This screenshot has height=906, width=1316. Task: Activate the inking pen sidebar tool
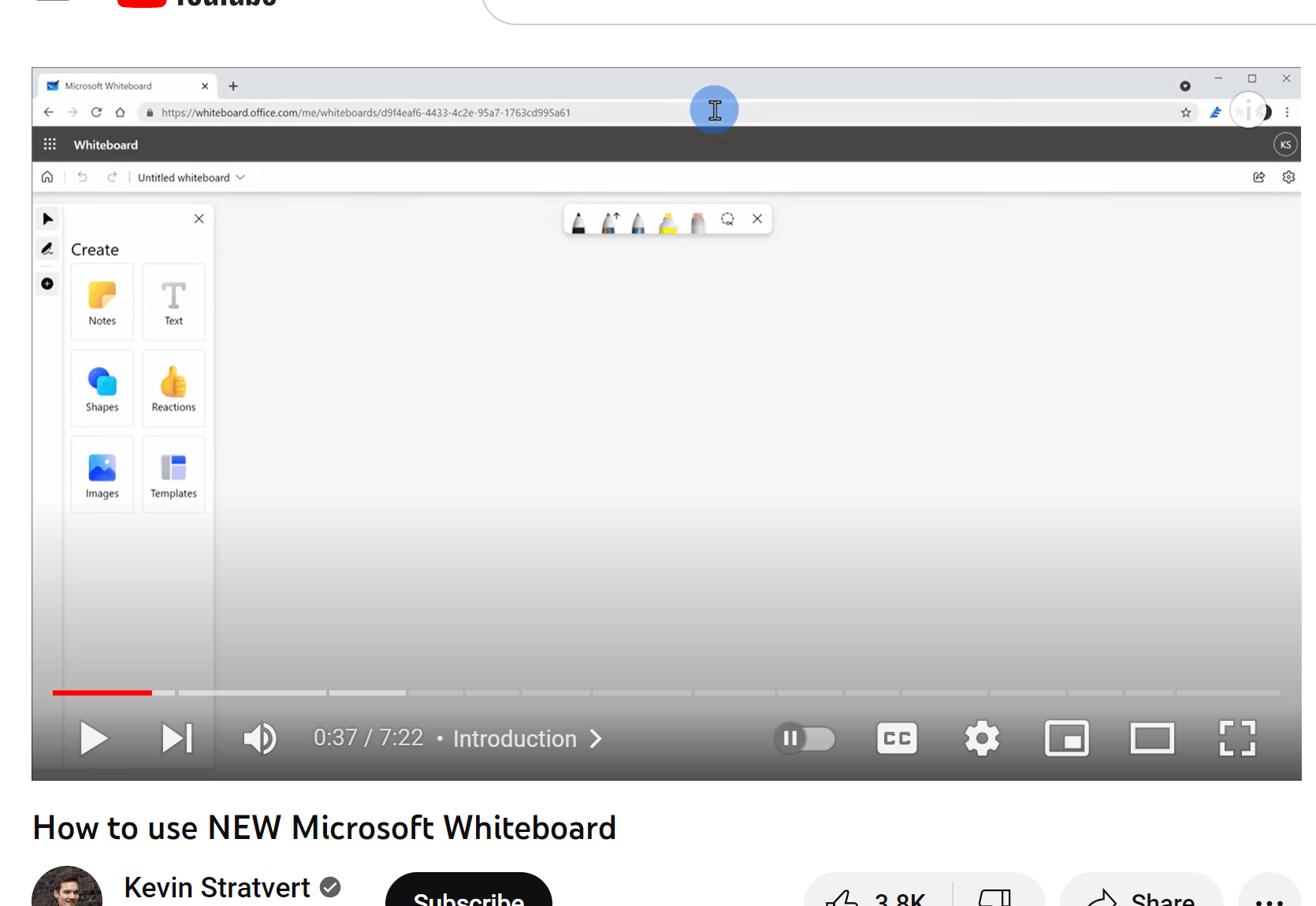coord(48,249)
